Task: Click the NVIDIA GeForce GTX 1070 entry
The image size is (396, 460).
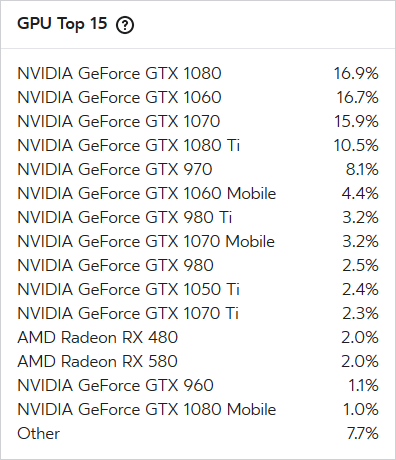Action: pyautogui.click(x=198, y=121)
